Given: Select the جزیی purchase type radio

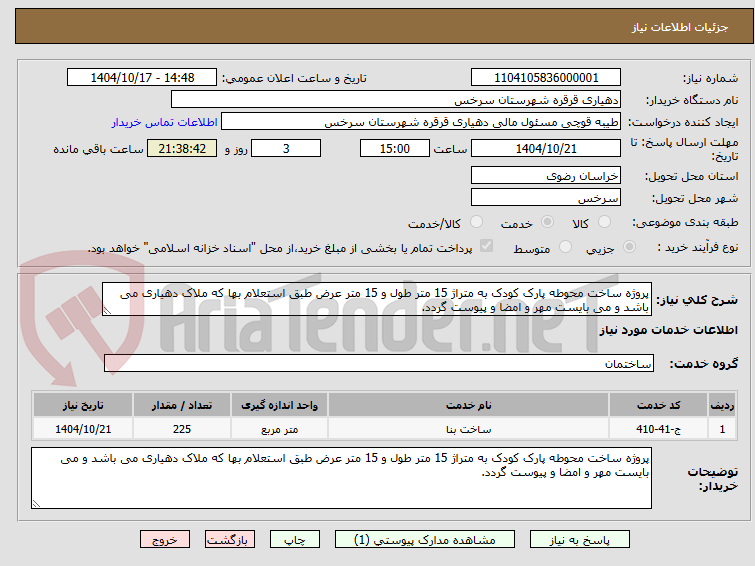Looking at the screenshot, I should [x=629, y=247].
